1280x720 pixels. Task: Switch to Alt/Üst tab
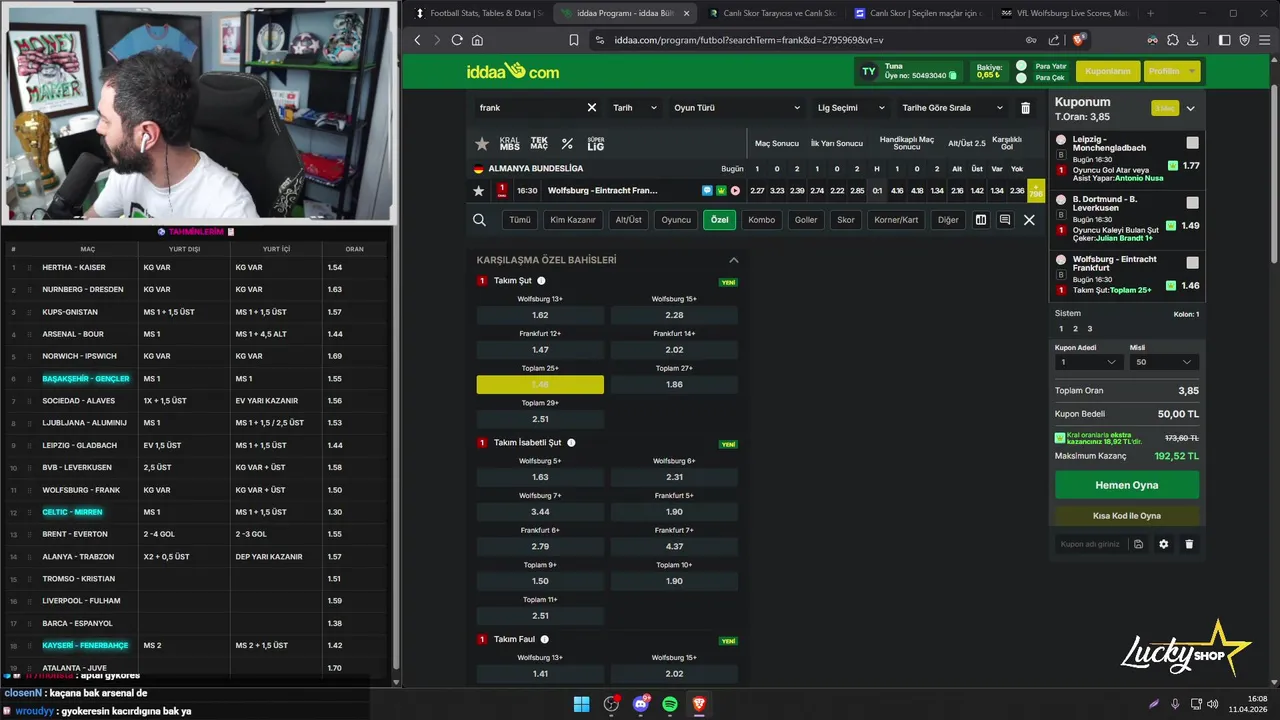point(629,220)
